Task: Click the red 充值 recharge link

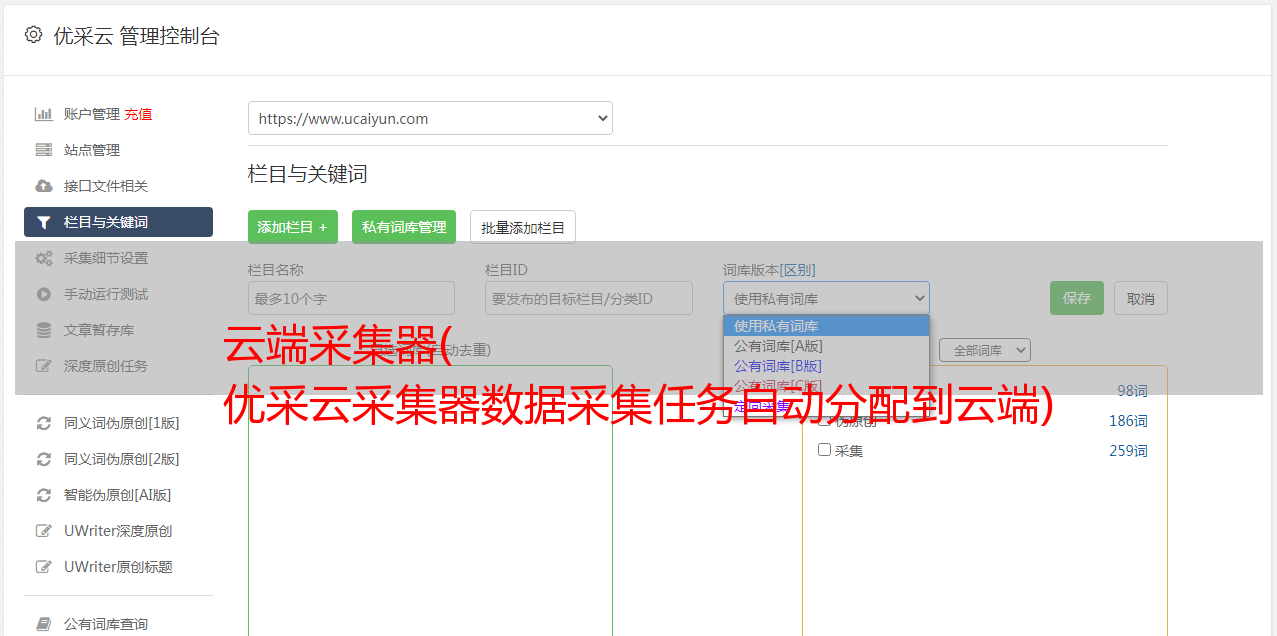Action: tap(138, 114)
